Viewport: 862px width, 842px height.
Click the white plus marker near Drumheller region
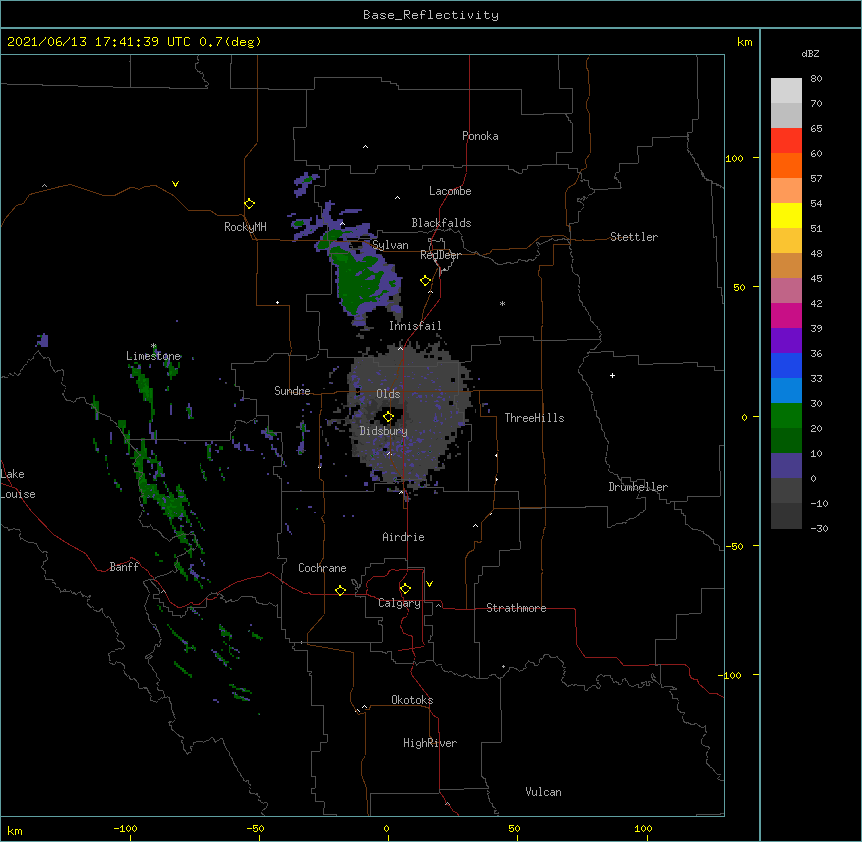coord(612,375)
